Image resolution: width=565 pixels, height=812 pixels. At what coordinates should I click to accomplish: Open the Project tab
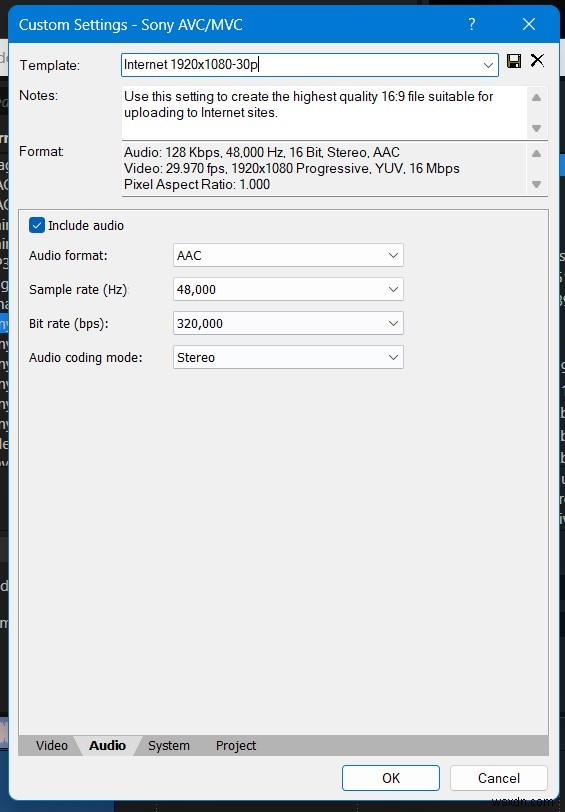(x=236, y=745)
